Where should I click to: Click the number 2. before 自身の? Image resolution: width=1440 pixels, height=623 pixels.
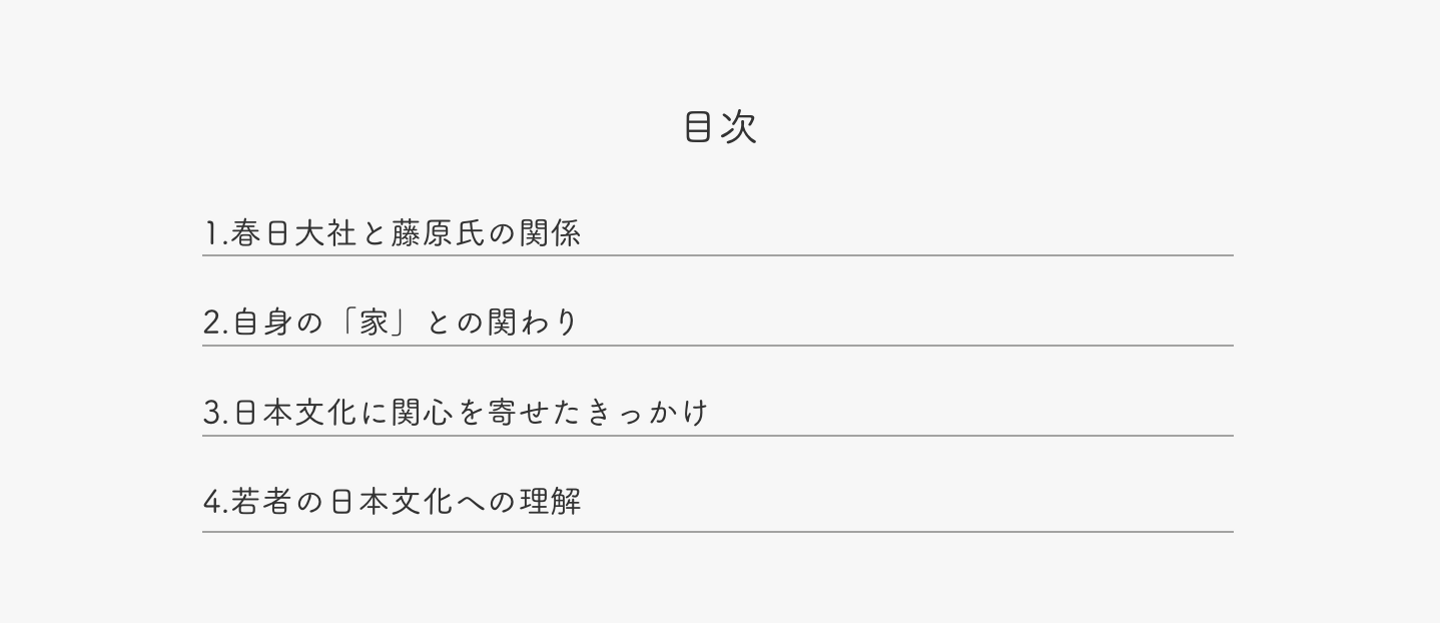215,324
